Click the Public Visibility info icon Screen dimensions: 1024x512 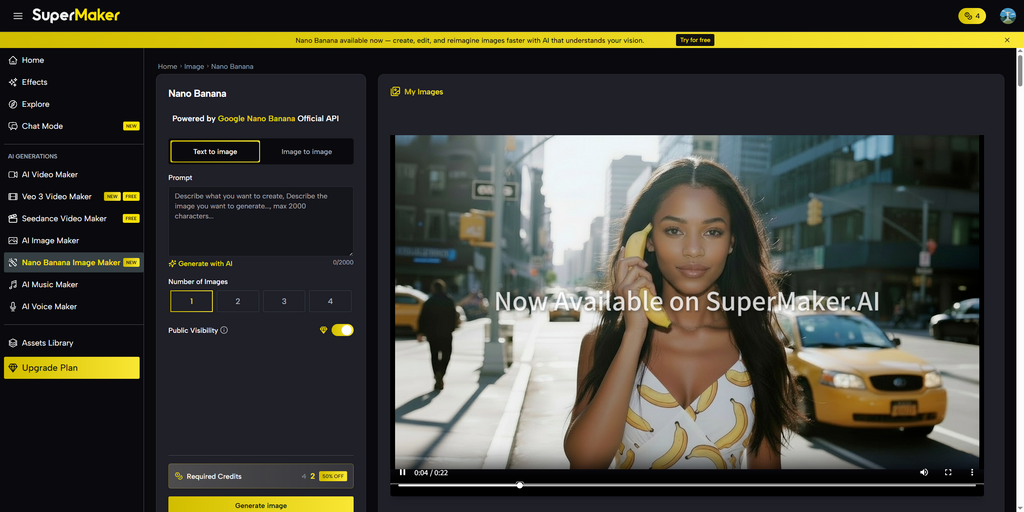[224, 330]
